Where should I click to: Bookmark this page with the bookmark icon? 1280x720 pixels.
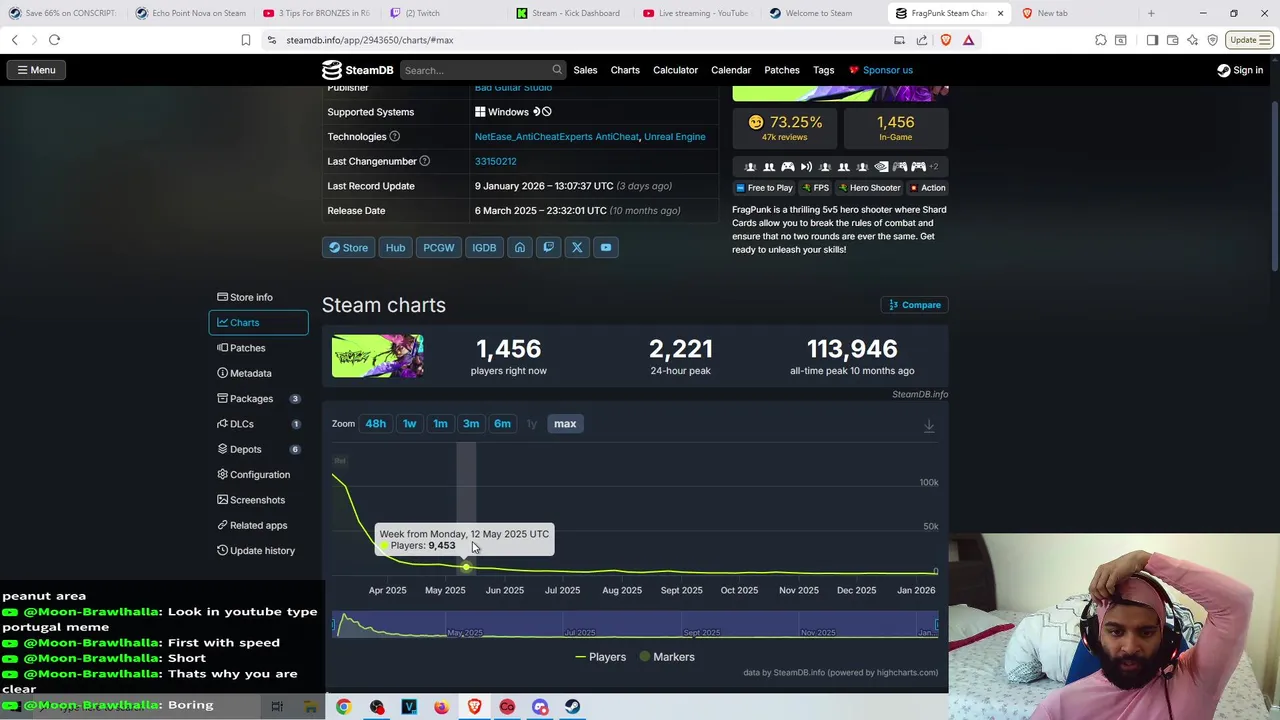point(246,40)
